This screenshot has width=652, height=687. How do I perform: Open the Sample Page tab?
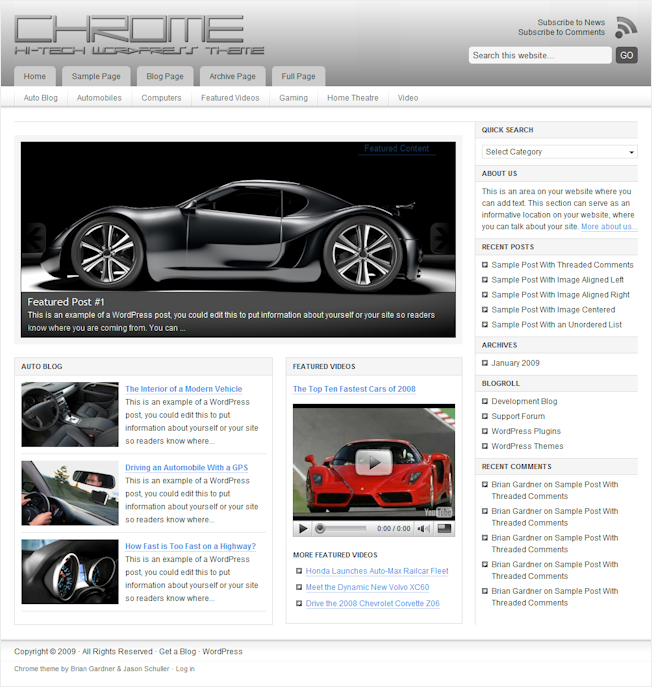tap(96, 76)
